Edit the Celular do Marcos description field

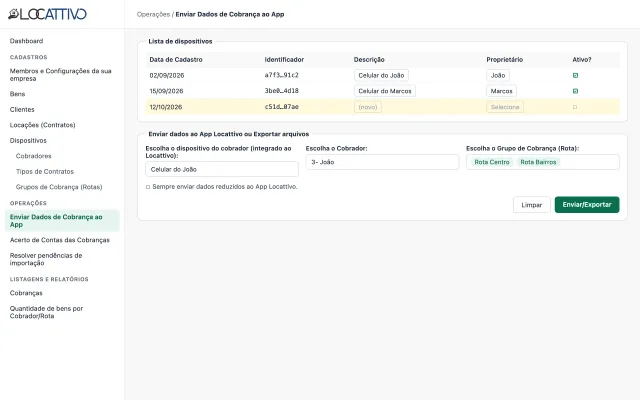pyautogui.click(x=385, y=91)
